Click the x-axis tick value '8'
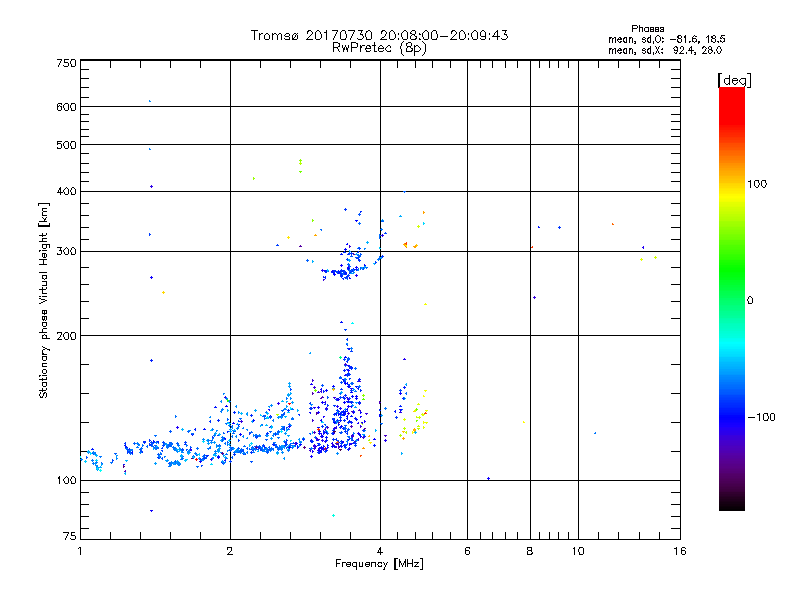Screen dimensions: 800x600 [530, 551]
